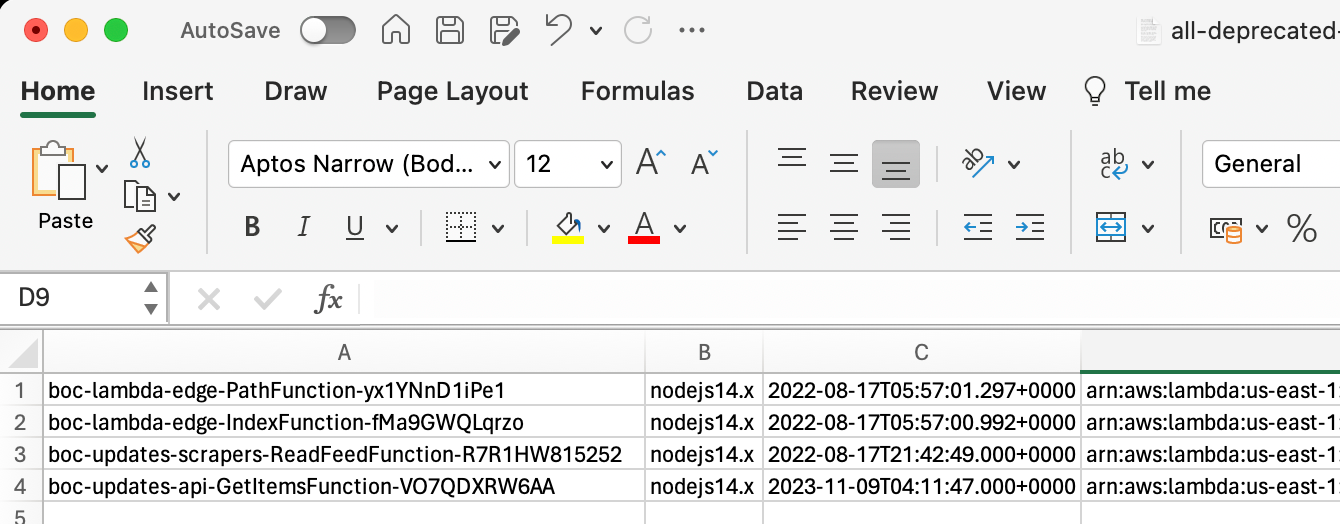Toggle Underline formatting
This screenshot has width=1340, height=524.
[x=354, y=228]
